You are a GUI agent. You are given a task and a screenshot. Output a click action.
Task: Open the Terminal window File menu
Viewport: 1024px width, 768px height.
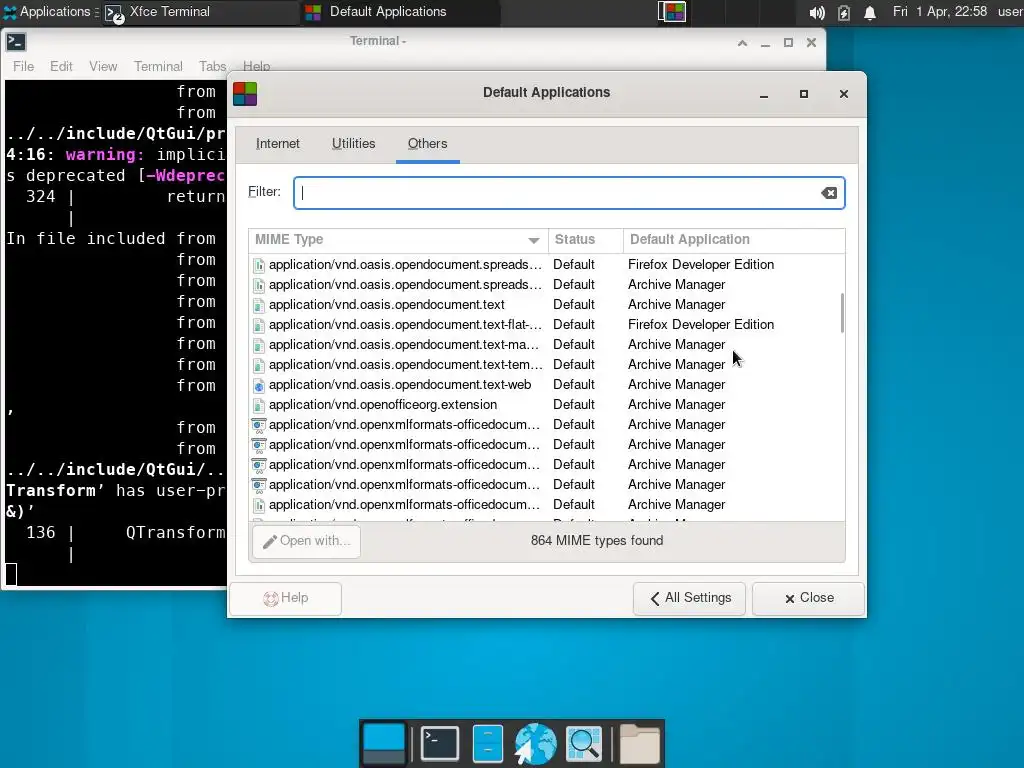click(24, 67)
